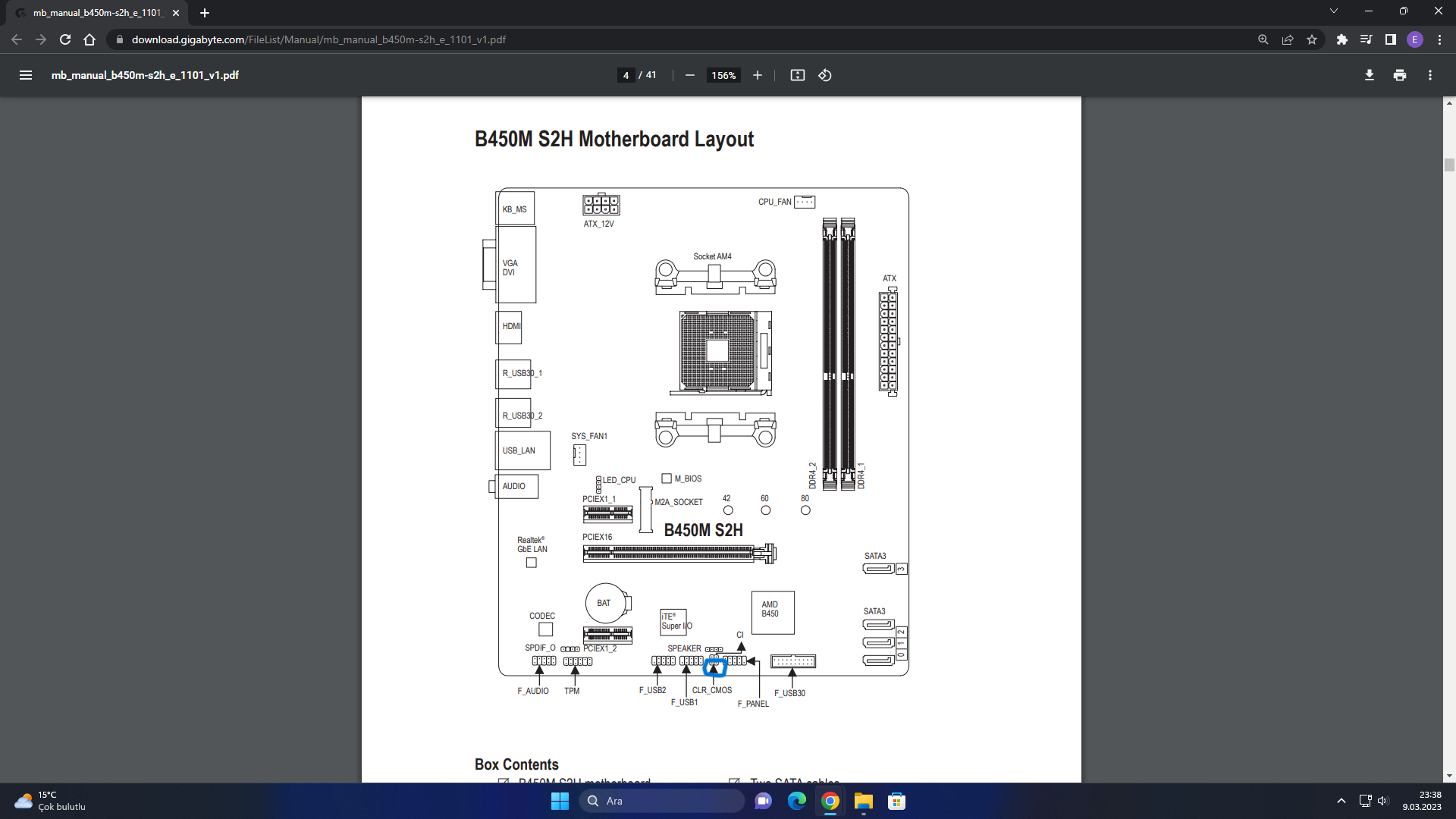
Task: Click the Chrome profile avatar
Action: tap(1414, 39)
